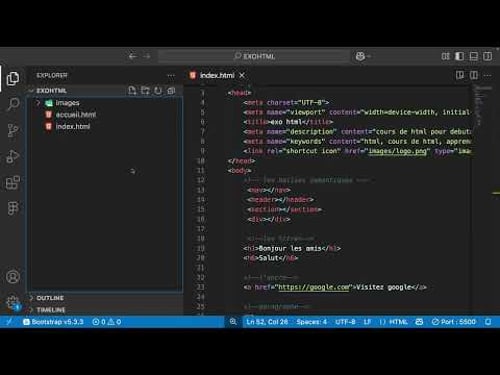Collapse the EXOHTML project section
Image resolution: width=500 pixels, height=375 pixels.
pyautogui.click(x=31, y=91)
